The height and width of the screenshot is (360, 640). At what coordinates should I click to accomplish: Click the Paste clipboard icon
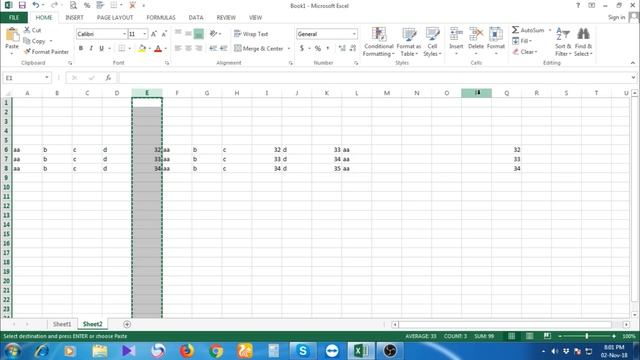(x=12, y=35)
